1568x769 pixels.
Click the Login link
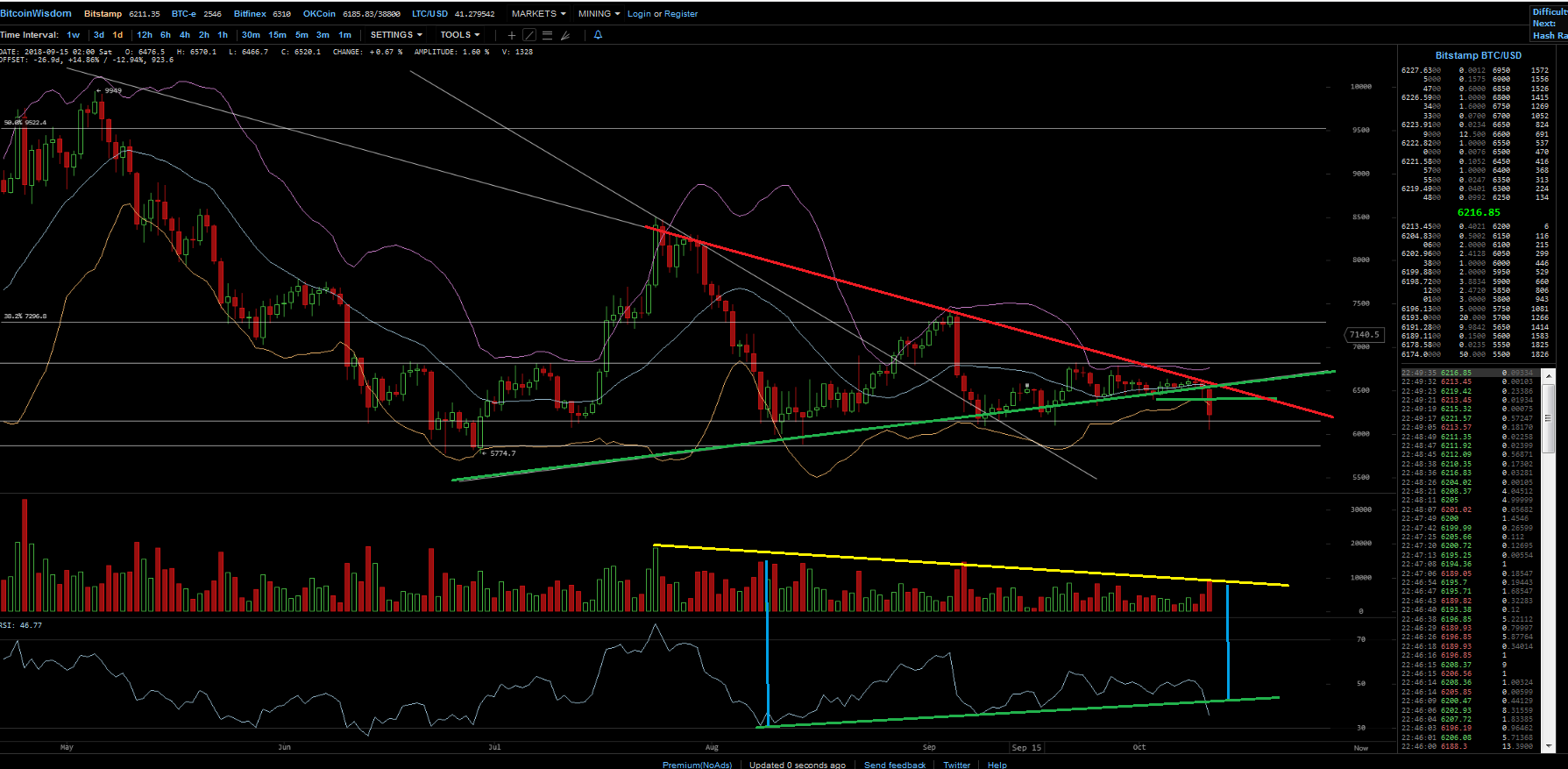[639, 14]
